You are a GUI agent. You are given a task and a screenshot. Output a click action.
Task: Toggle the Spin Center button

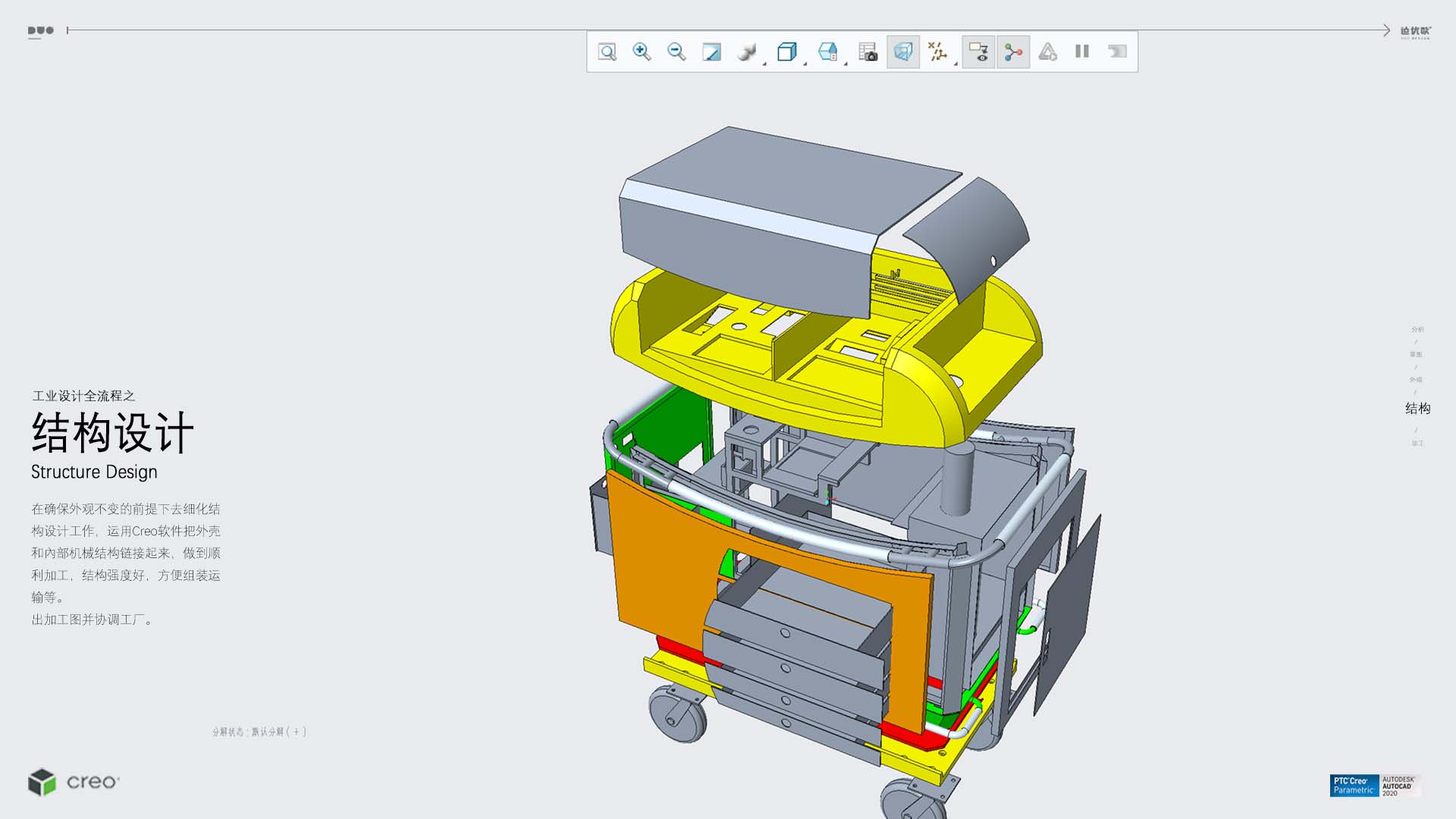[1013, 52]
